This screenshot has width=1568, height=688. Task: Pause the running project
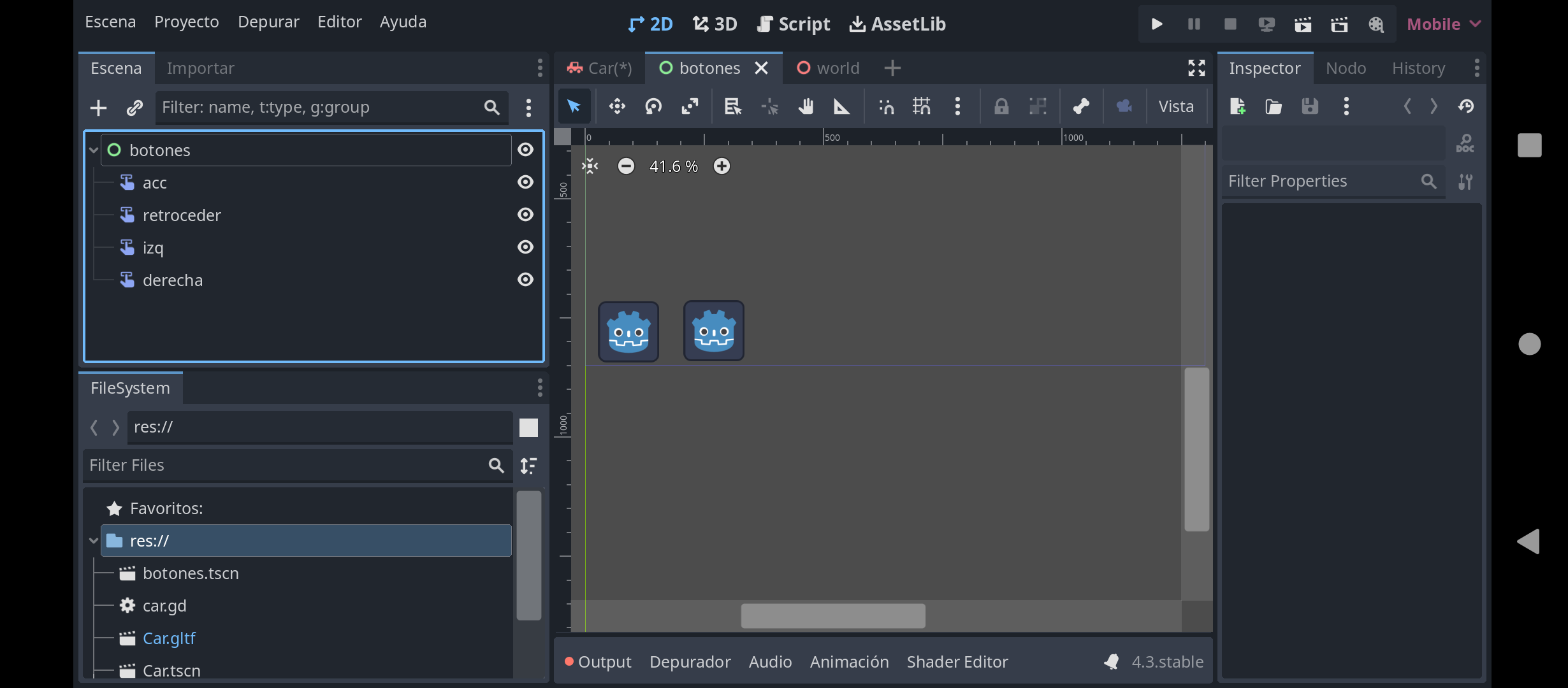pyautogui.click(x=1194, y=24)
